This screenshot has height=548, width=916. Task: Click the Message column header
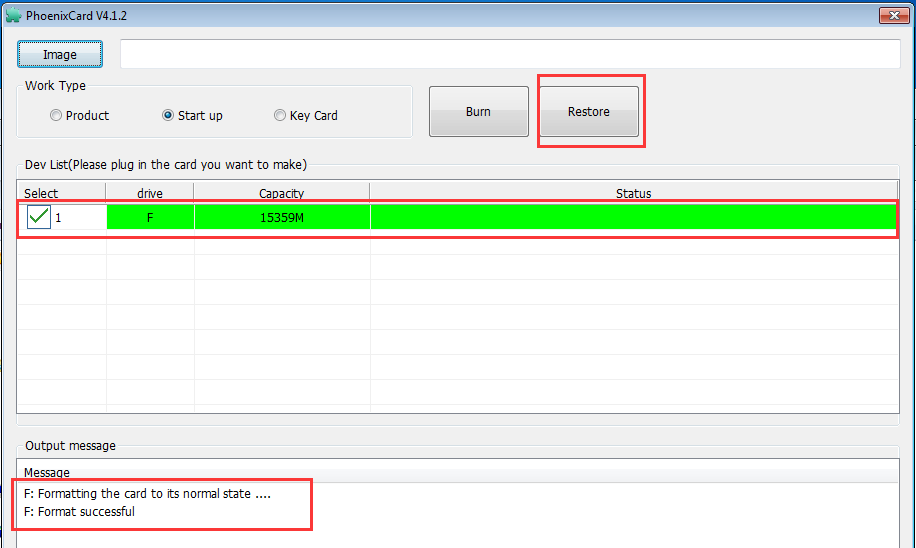pos(459,472)
